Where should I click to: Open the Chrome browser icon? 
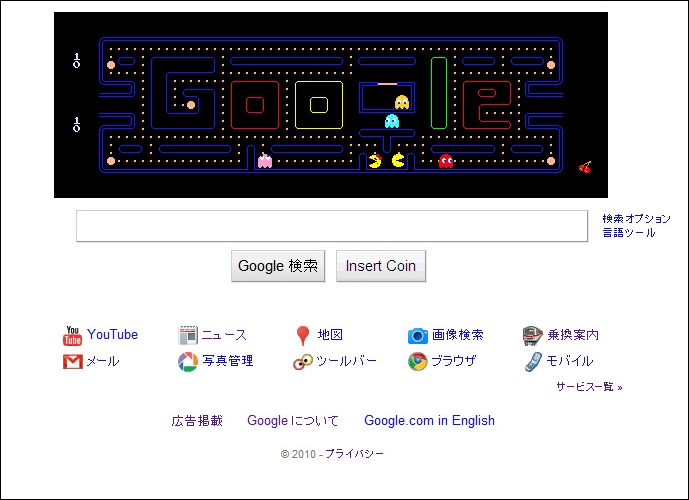point(417,362)
